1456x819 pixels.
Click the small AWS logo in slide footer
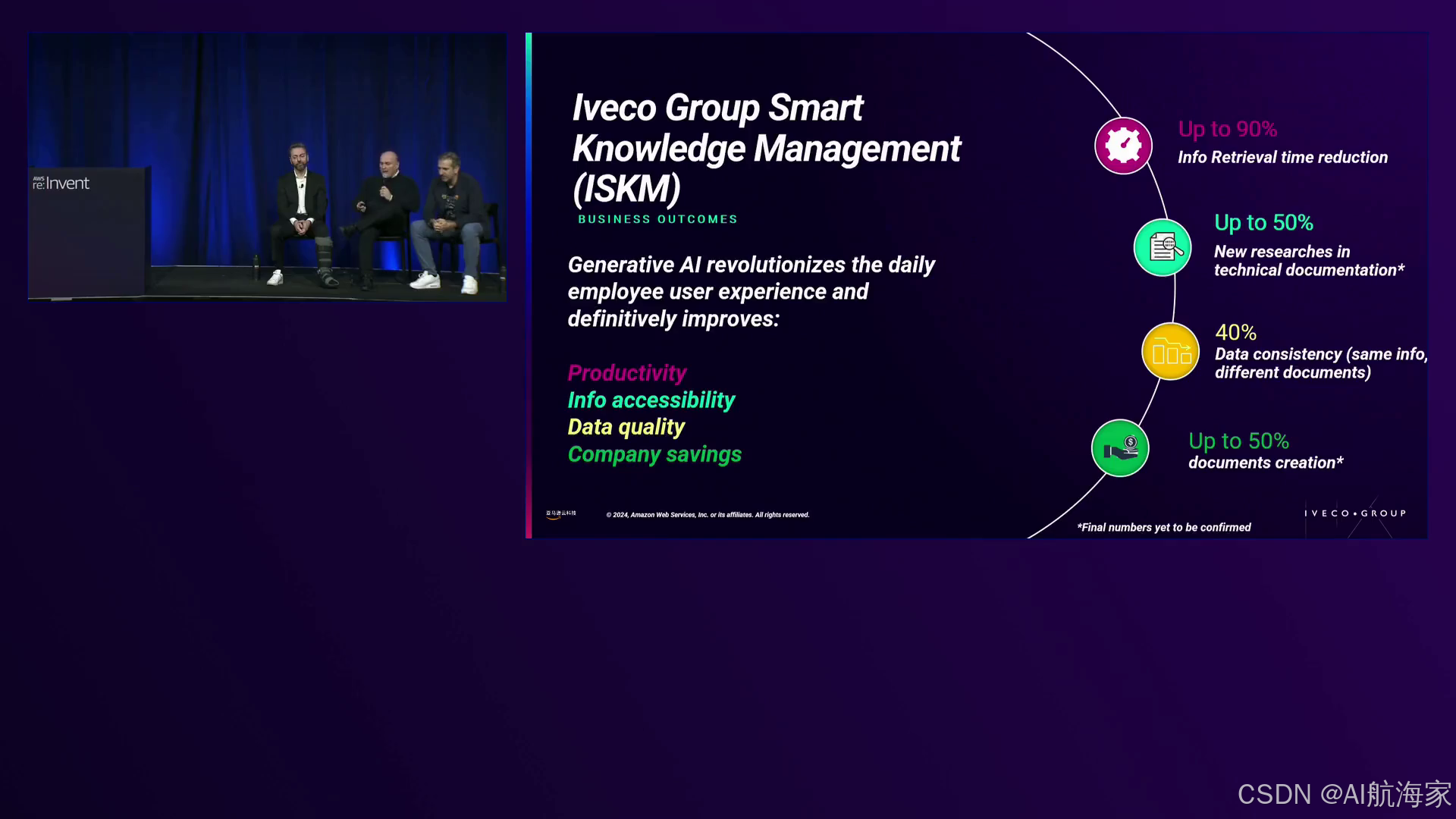(560, 514)
